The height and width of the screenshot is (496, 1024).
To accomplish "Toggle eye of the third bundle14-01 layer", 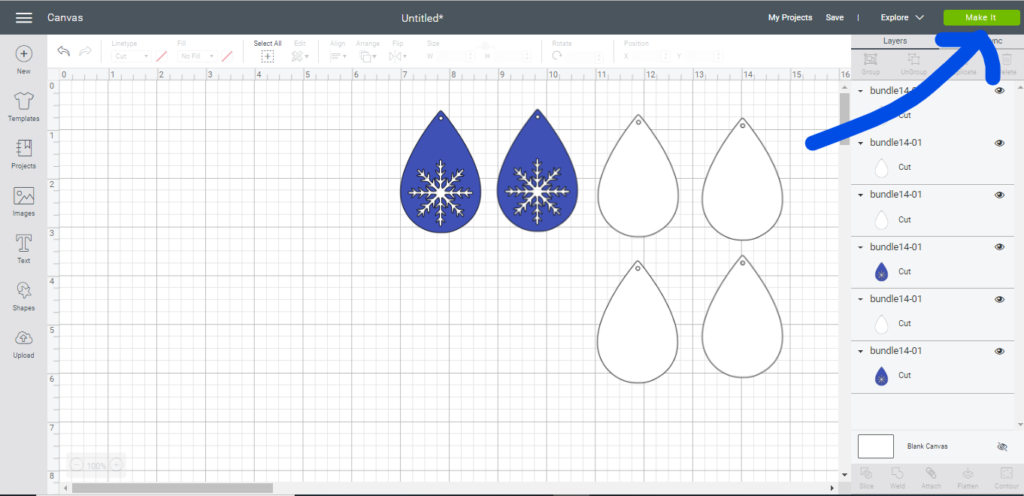I will point(999,195).
